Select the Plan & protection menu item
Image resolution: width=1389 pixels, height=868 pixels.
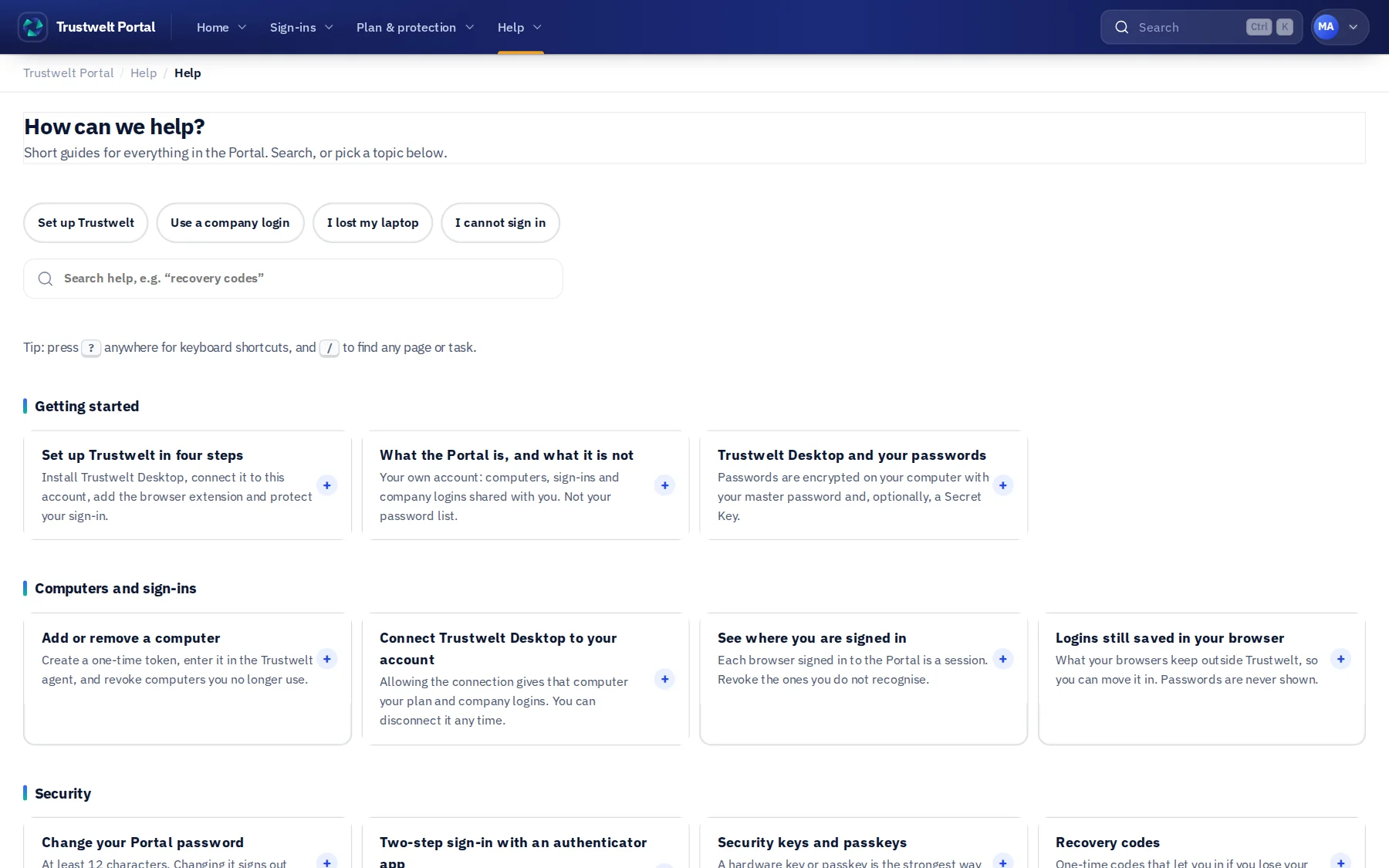point(406,28)
